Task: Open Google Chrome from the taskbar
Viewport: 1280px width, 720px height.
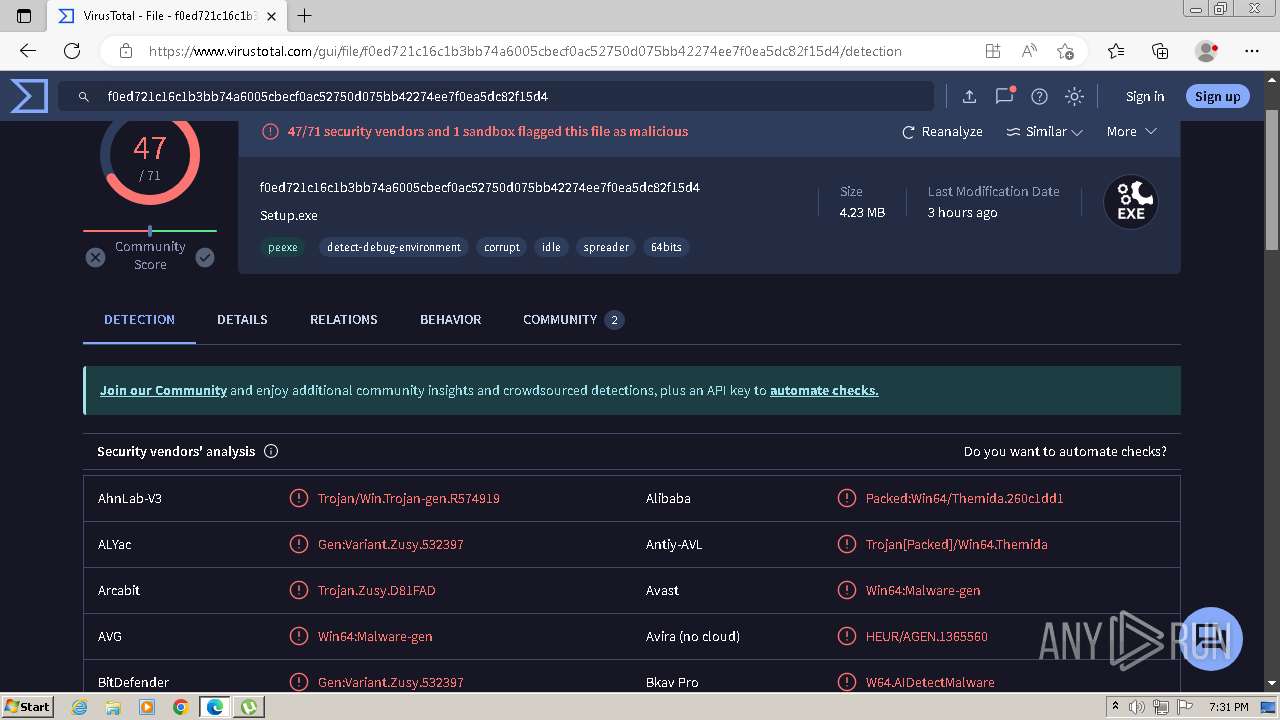Action: [x=180, y=707]
